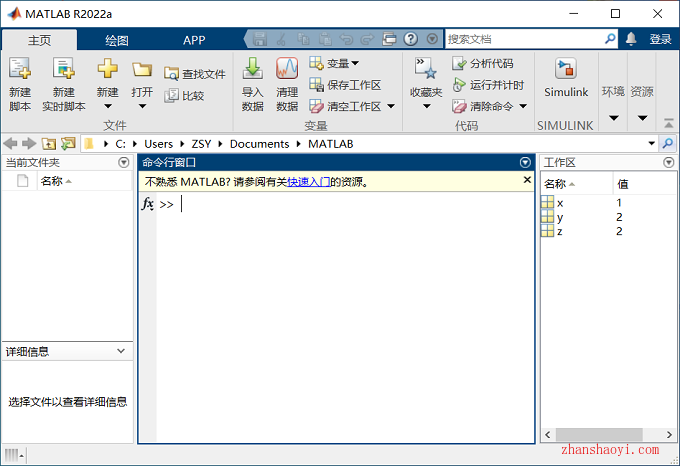Open a file with 打开 folder icon
Screen dimensions: 680x466
point(142,70)
